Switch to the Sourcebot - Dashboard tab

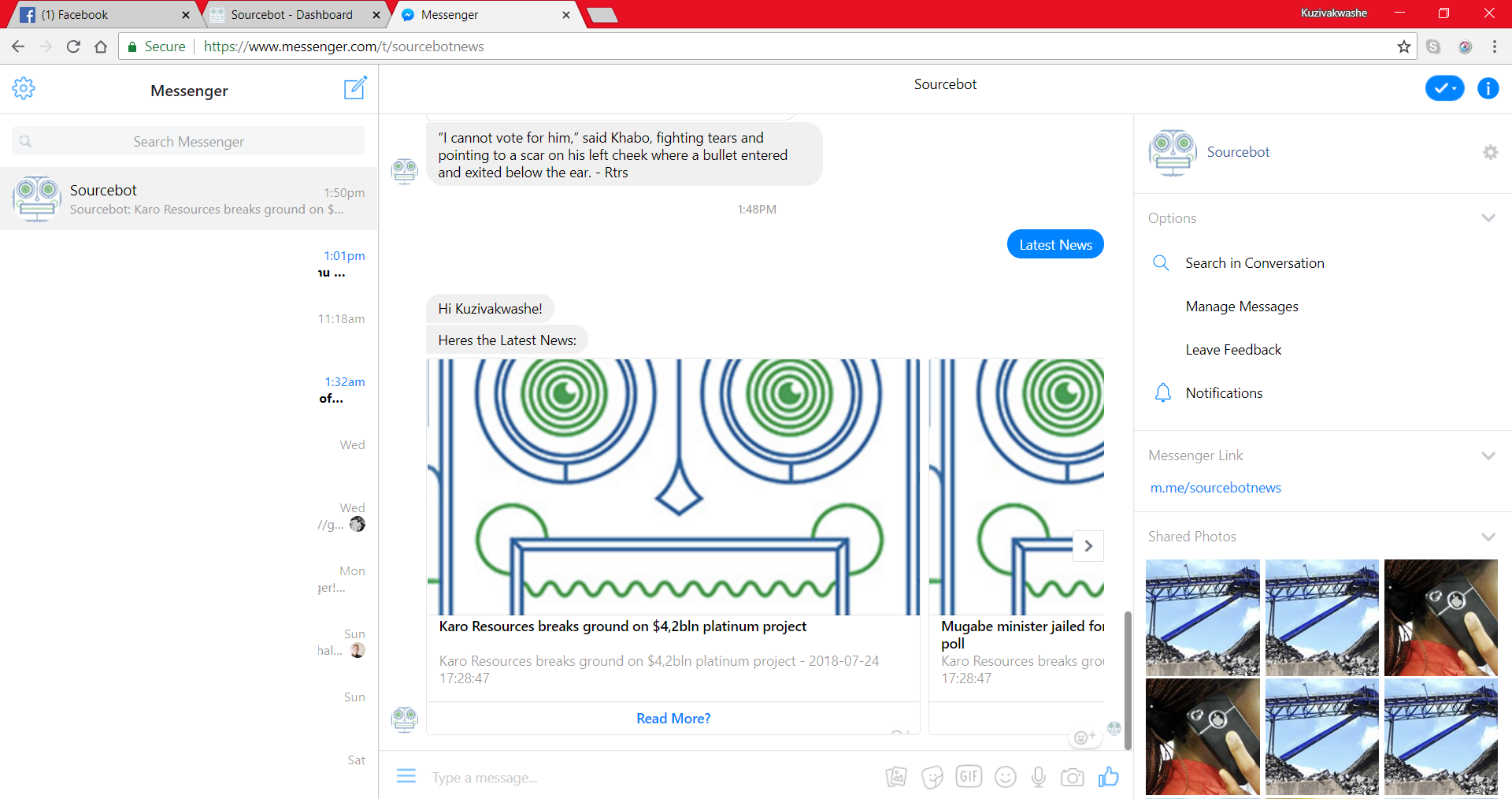coord(291,15)
